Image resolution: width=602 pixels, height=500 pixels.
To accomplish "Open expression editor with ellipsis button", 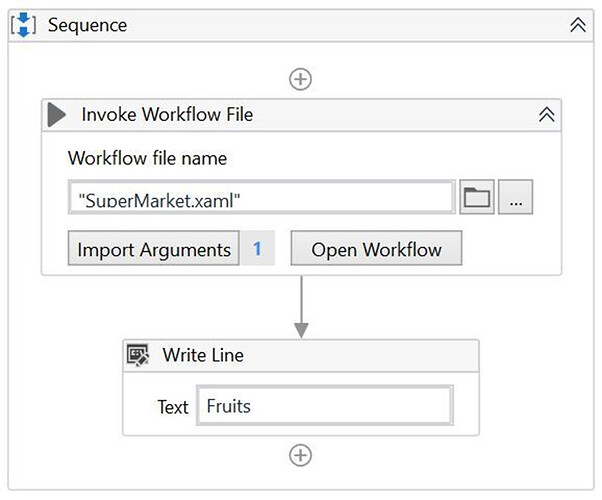I will point(516,197).
